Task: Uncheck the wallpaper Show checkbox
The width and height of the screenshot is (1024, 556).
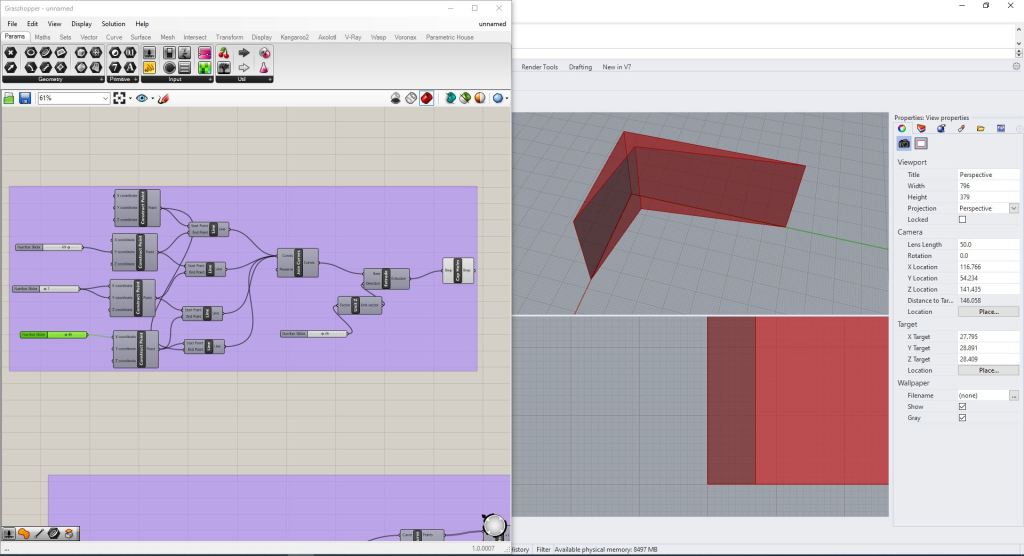Action: pos(962,406)
